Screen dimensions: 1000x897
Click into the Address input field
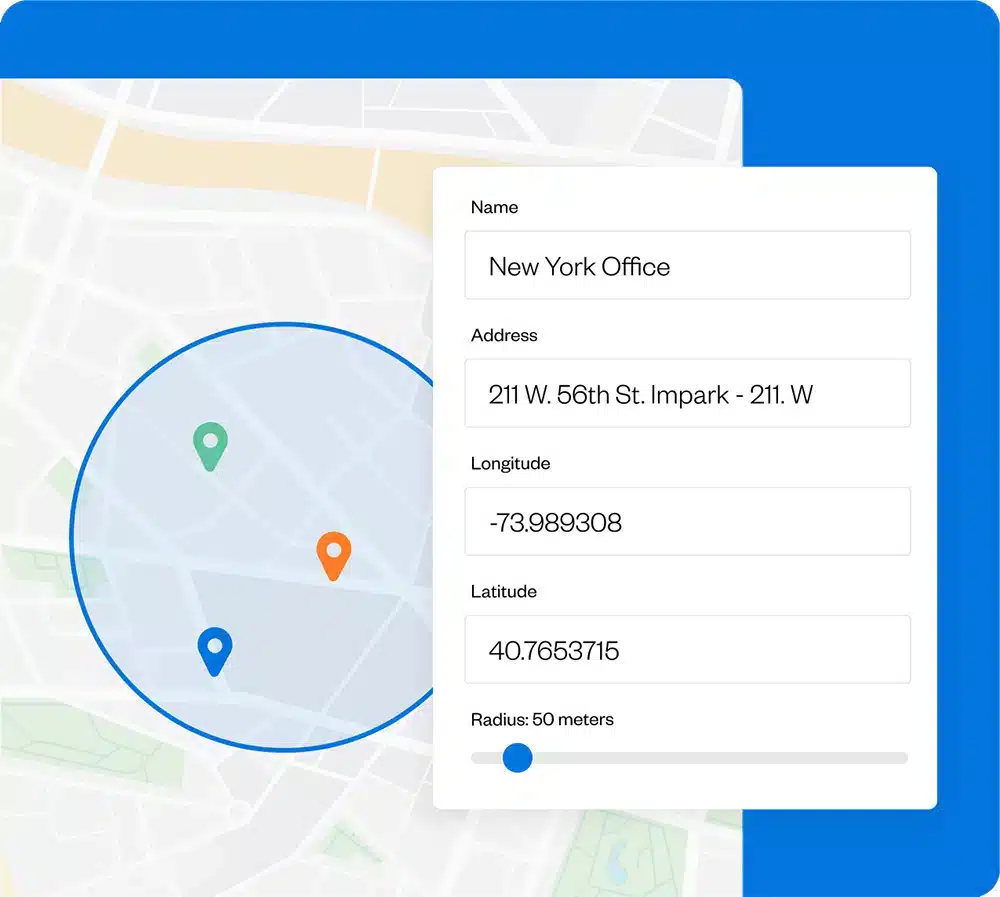687,394
